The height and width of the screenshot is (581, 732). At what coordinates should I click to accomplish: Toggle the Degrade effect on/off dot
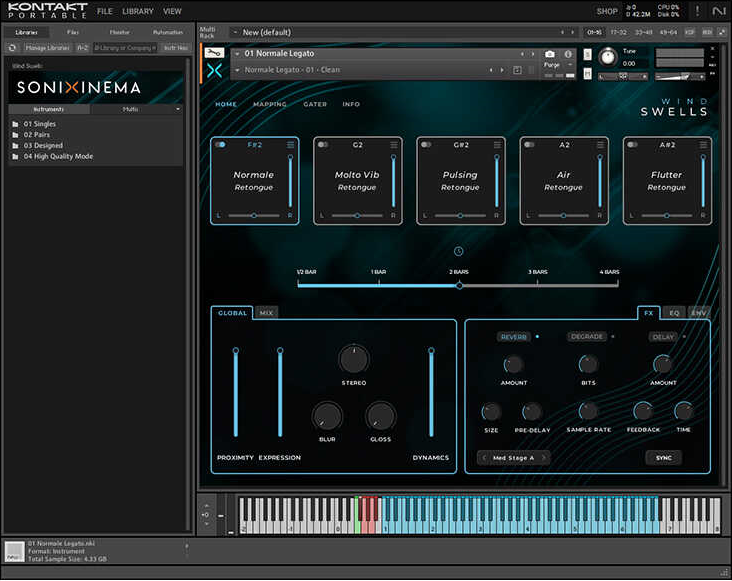(613, 336)
